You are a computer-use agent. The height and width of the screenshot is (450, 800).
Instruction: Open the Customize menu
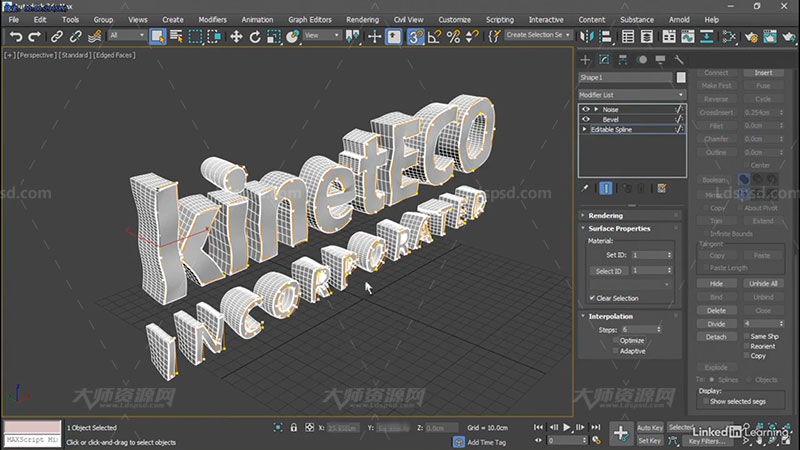tap(454, 19)
